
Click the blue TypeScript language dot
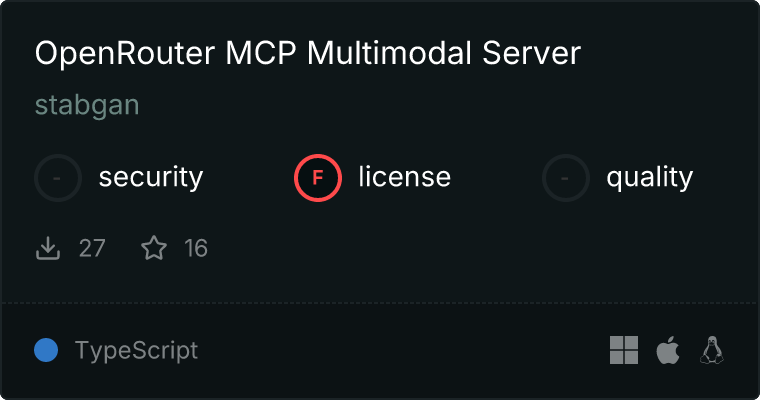[x=46, y=350]
